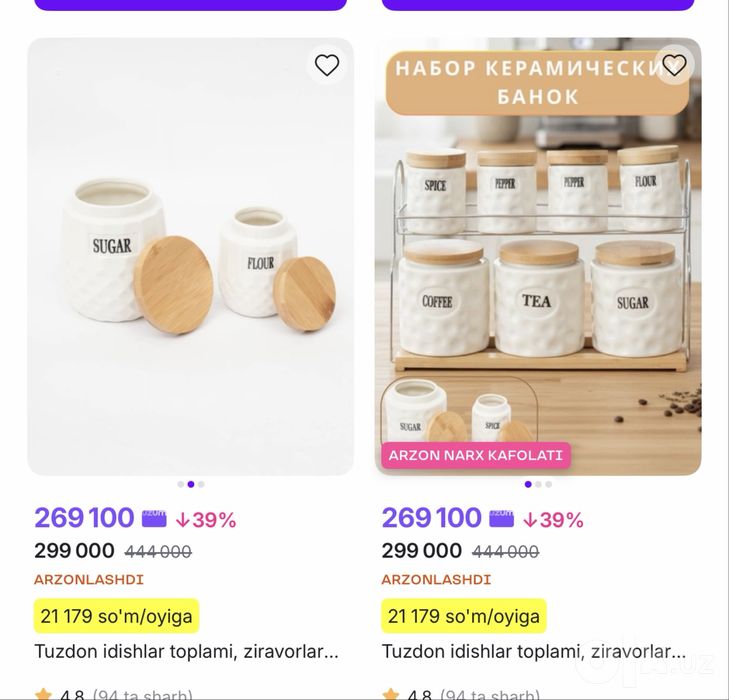This screenshot has width=729, height=700.
Task: Select the first carousel dot on right product
Action: (x=528, y=484)
